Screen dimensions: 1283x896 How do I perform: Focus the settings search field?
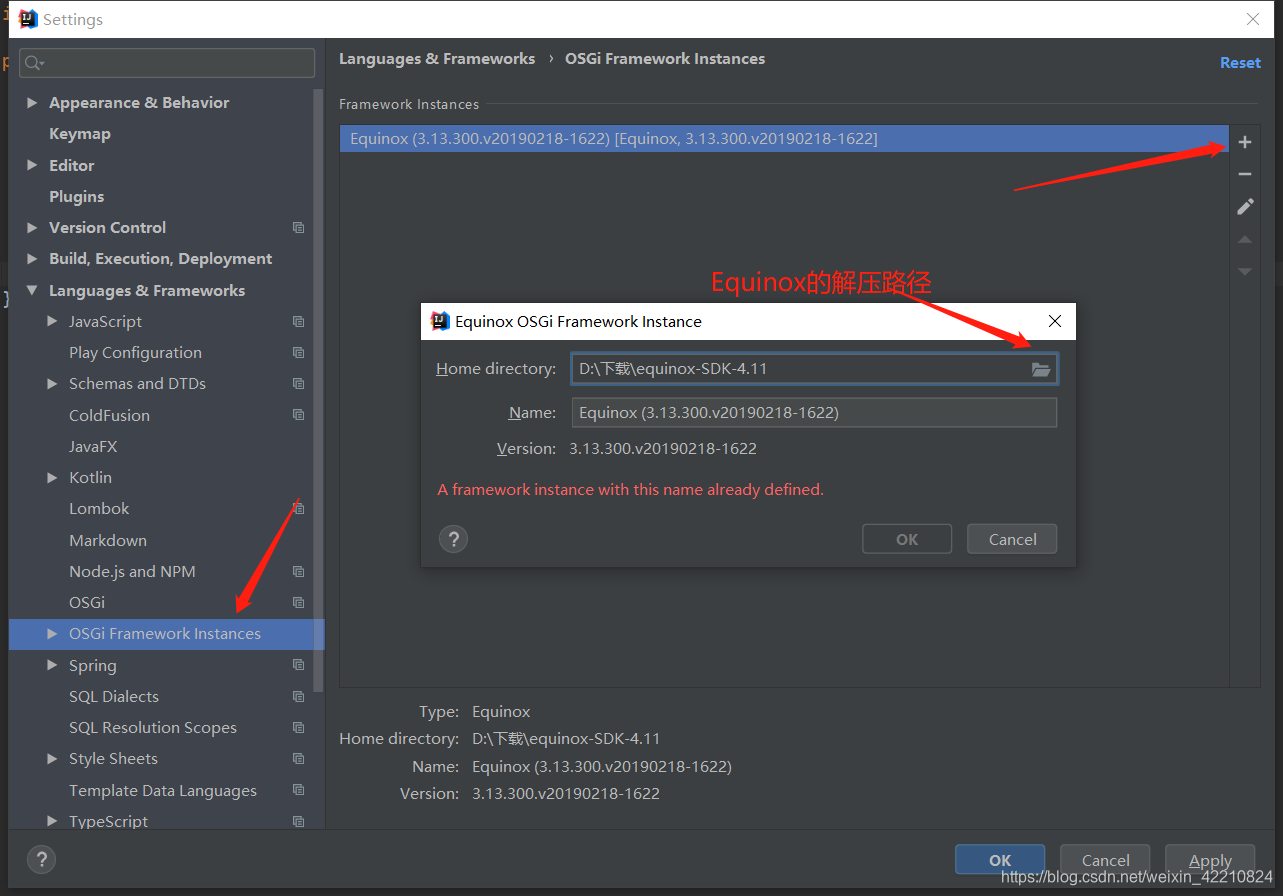[168, 63]
